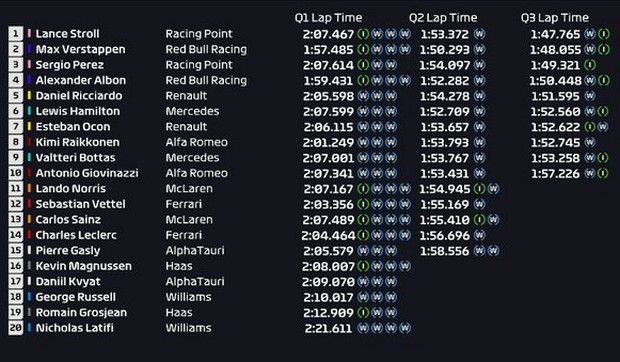Click wet tyre icon next to Ricciardo's Q3 time
The height and width of the screenshot is (362, 620).
click(590, 96)
